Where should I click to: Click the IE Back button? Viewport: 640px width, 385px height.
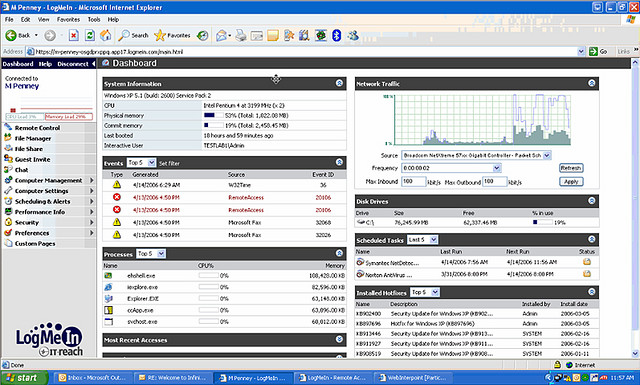tap(18, 36)
